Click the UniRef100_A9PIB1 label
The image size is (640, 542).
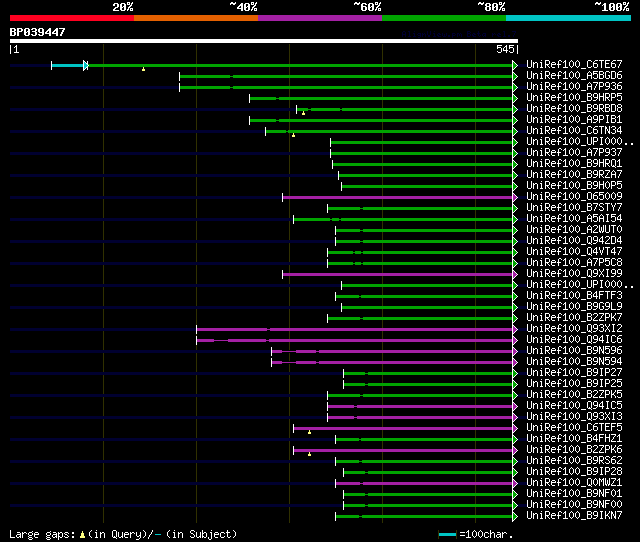[x=574, y=120]
